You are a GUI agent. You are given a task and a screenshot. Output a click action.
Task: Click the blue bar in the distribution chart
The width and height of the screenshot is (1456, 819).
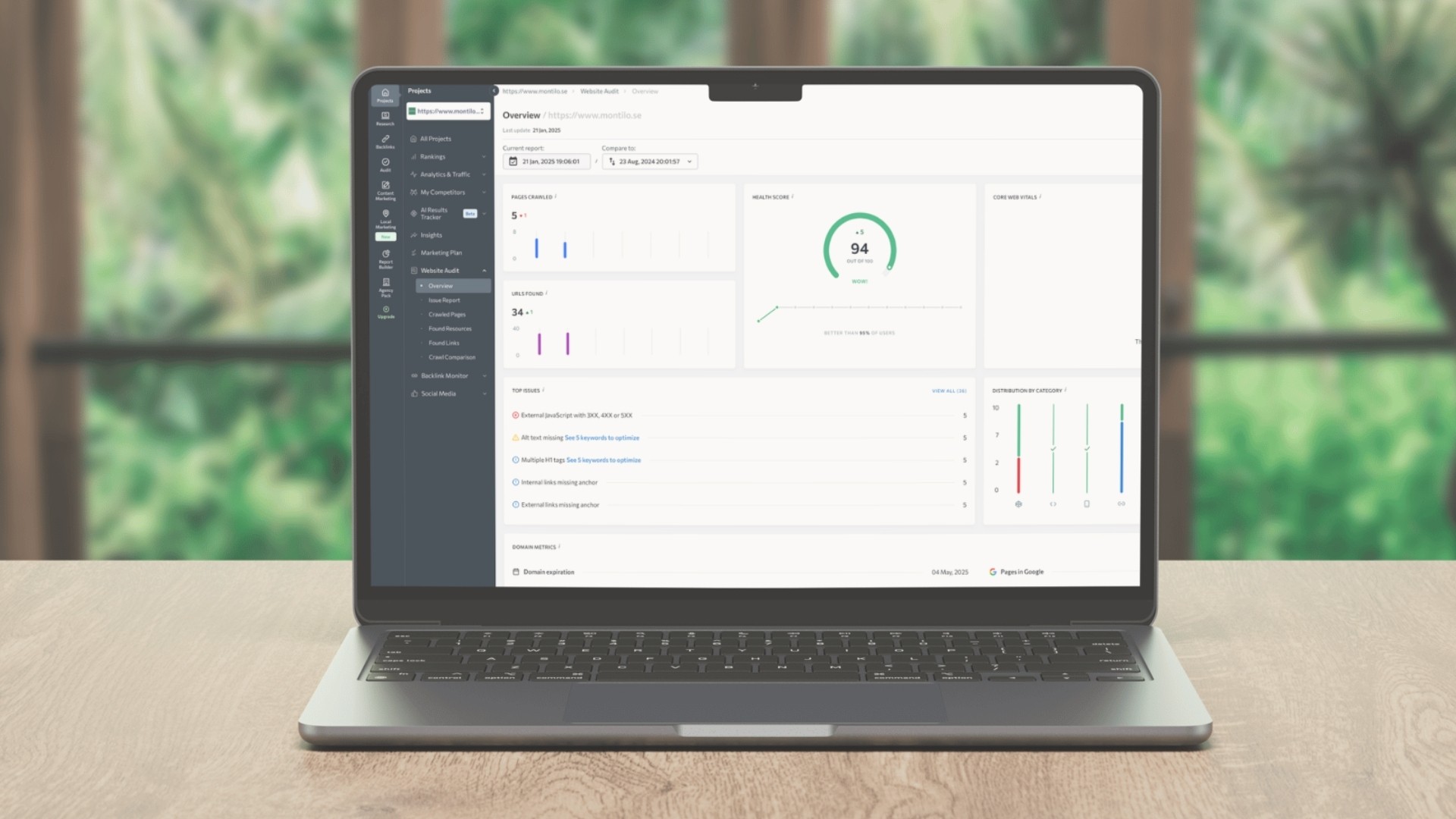(x=1122, y=457)
